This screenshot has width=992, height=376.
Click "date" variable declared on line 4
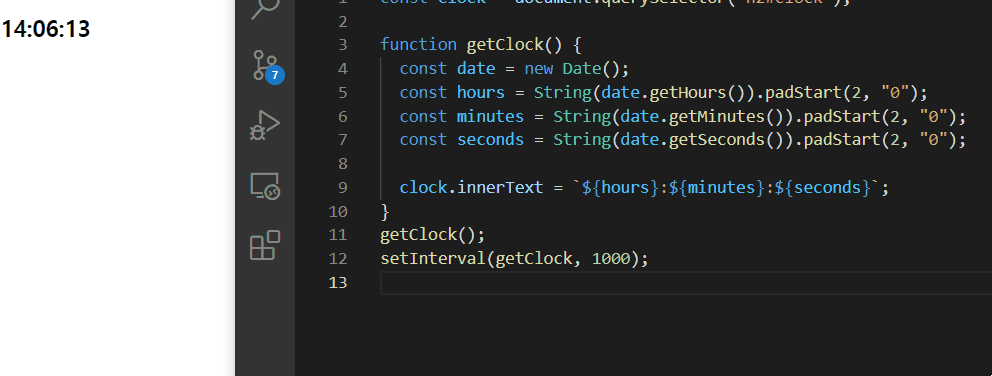[x=476, y=68]
